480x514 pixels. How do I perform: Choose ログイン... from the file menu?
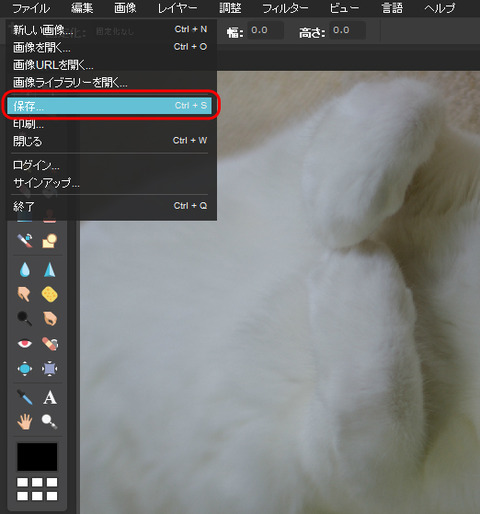click(110, 165)
